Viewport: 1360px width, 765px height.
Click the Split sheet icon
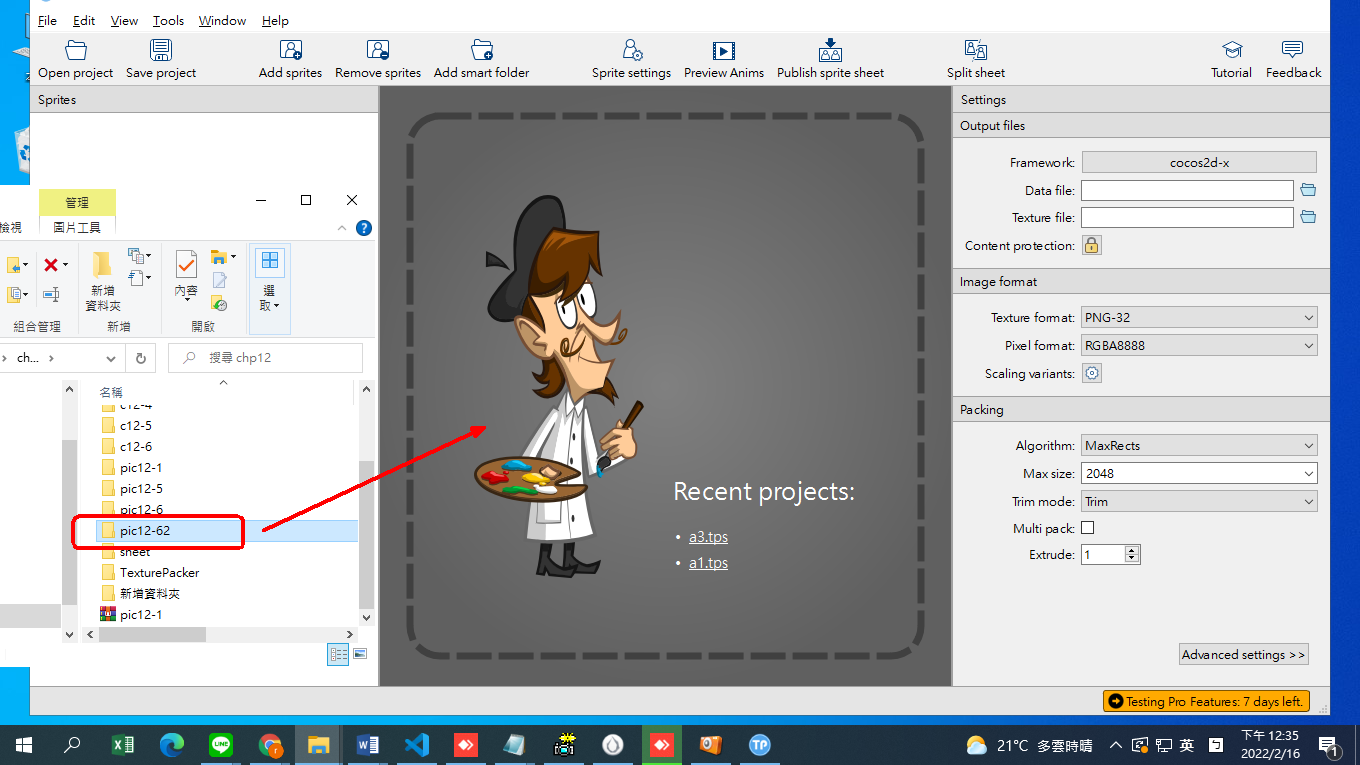976,50
